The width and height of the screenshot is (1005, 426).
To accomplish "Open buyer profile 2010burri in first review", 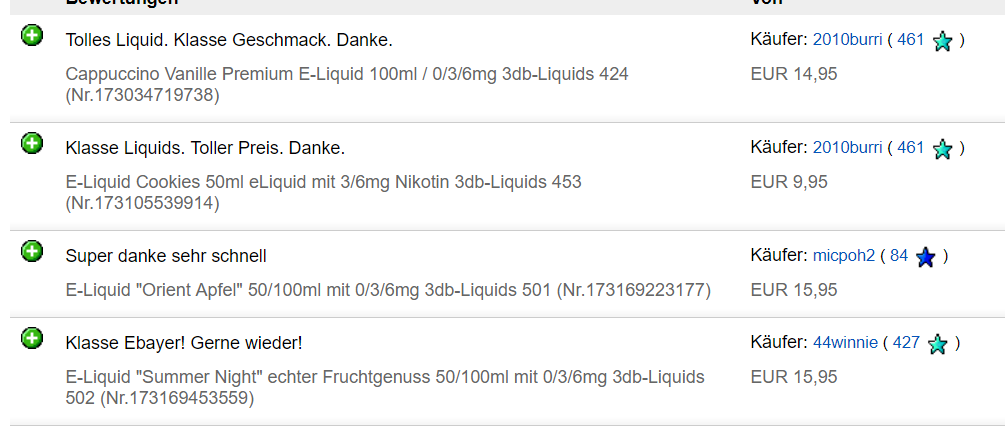I will [x=847, y=40].
